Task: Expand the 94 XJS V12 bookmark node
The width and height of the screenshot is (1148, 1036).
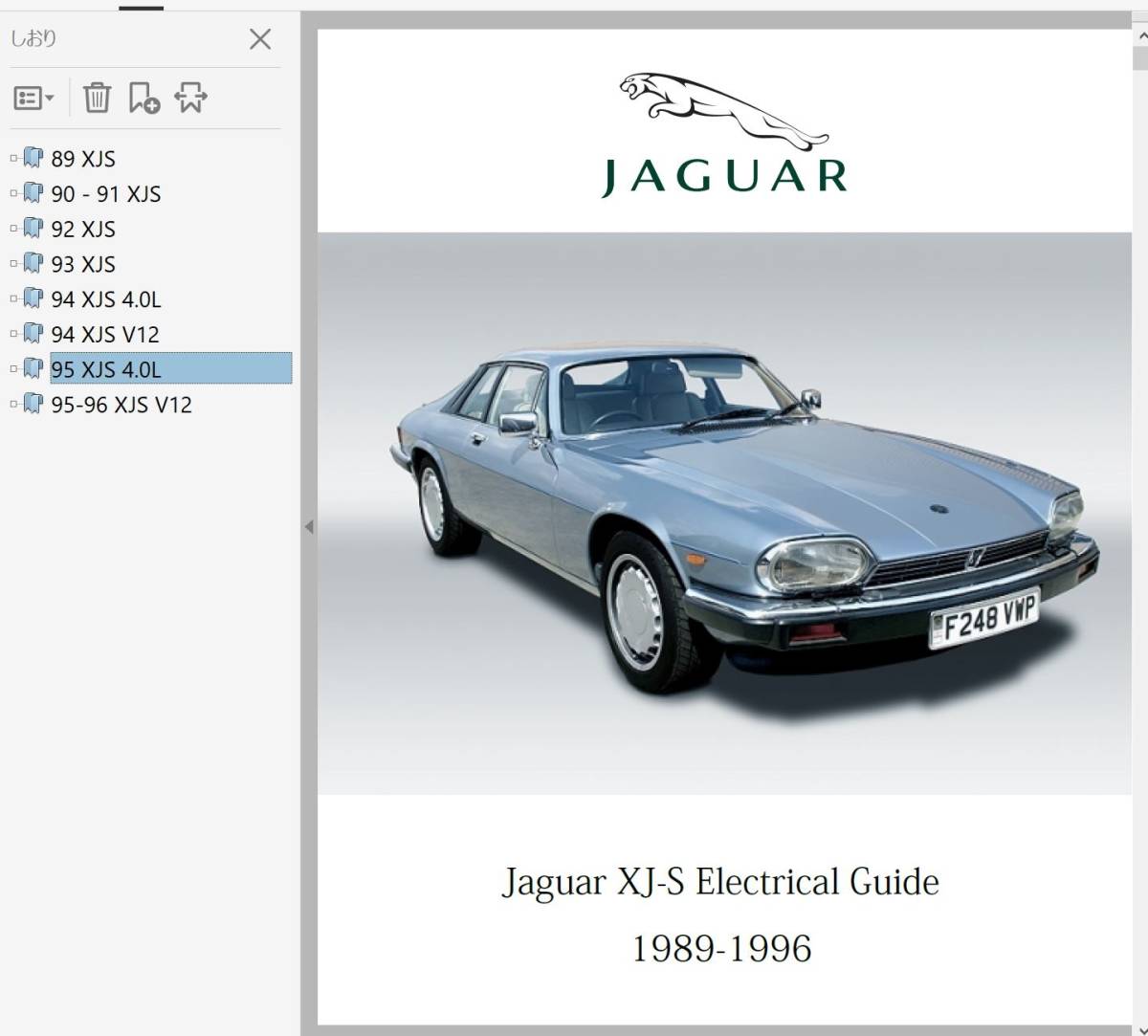Action: coord(13,334)
